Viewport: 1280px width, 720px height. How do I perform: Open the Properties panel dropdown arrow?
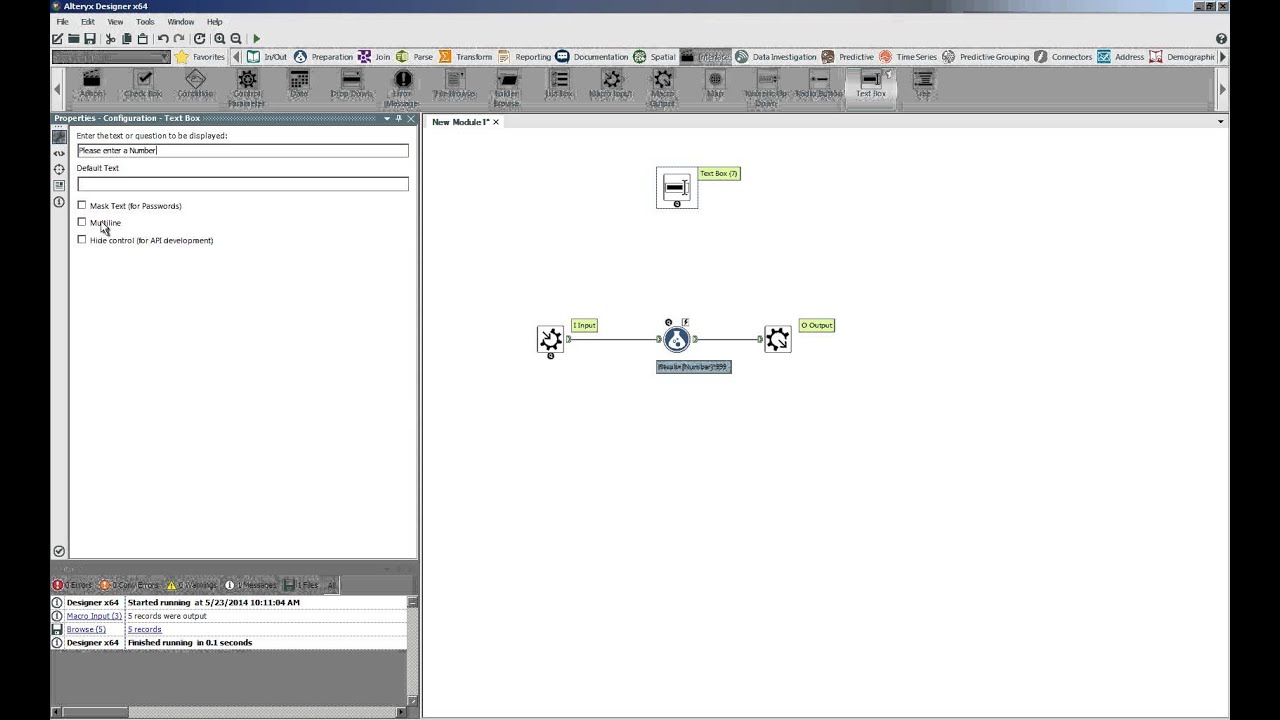point(386,118)
